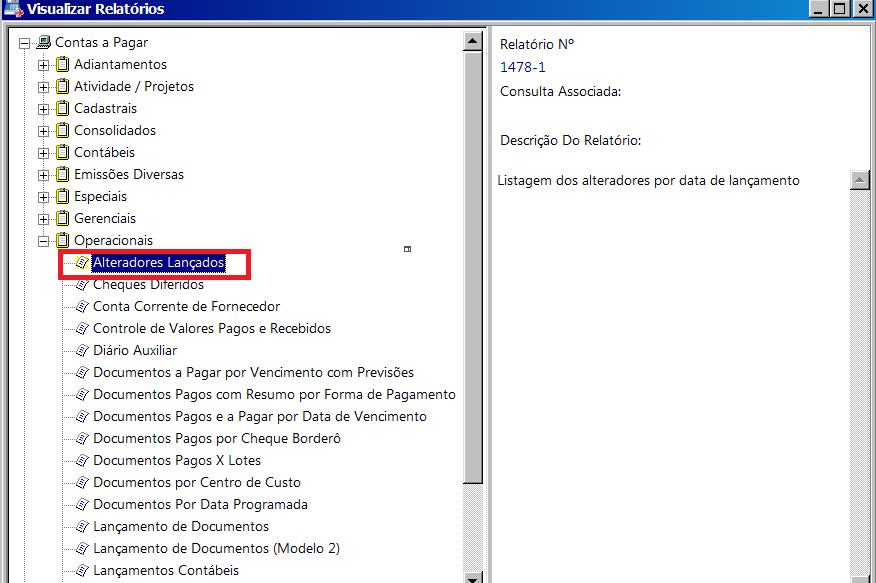
Task: Click the tree panel scroll-up arrow
Action: [x=473, y=41]
